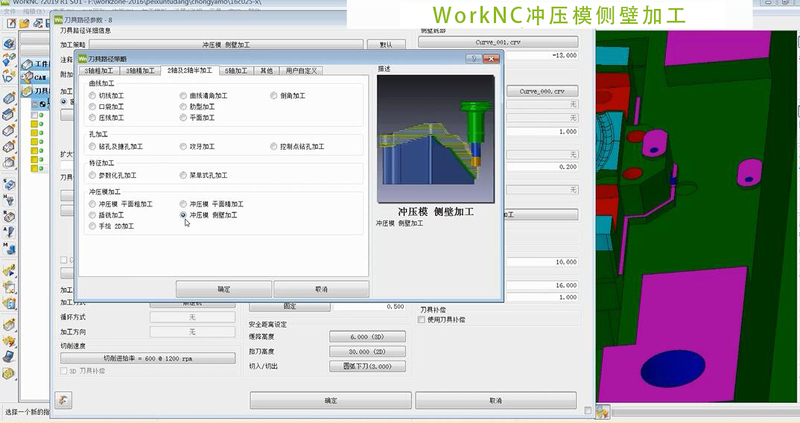This screenshot has height=423, width=800.
Task: Select the 钻孔及镗孔加工 drilling option
Action: tap(92, 146)
